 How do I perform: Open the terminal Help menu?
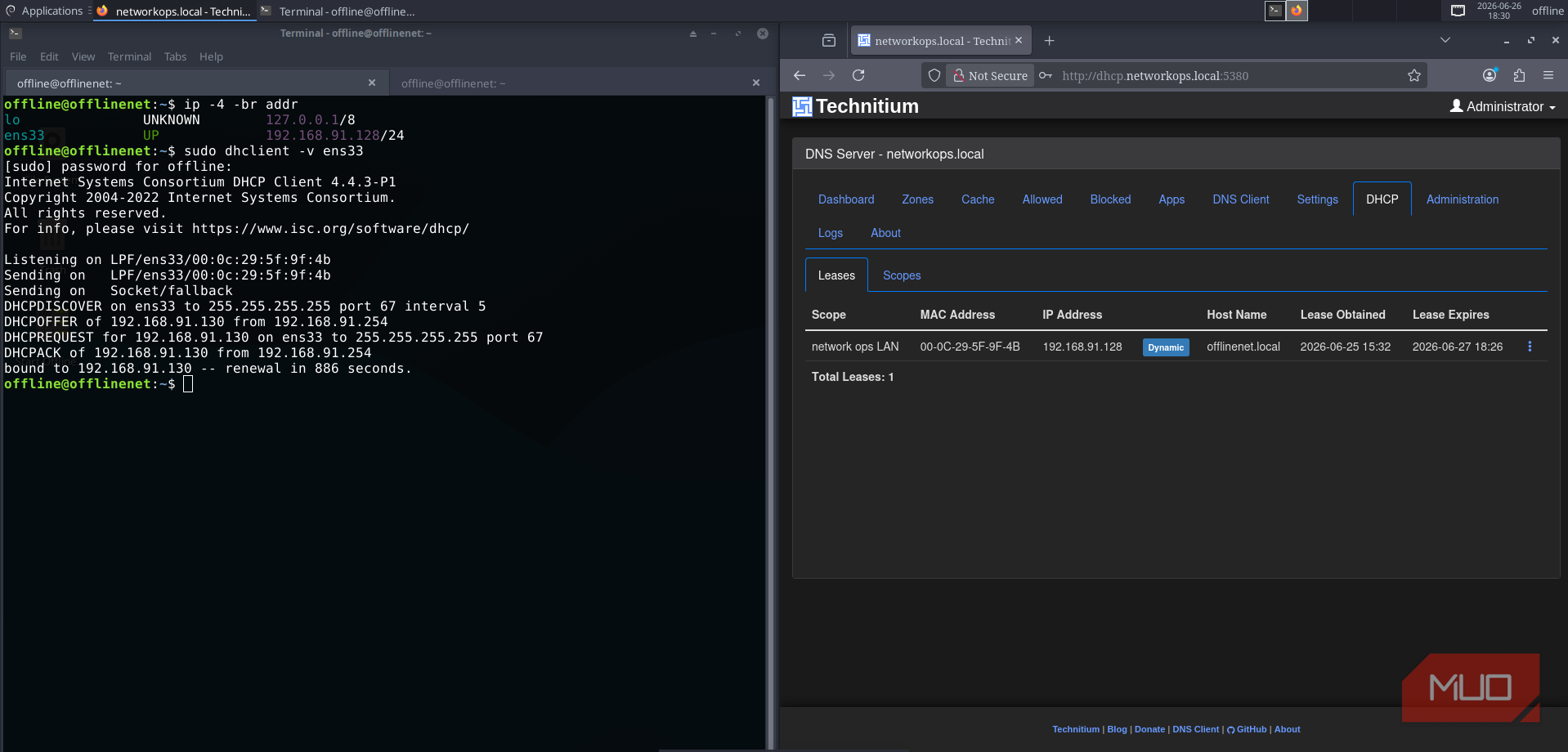point(211,56)
